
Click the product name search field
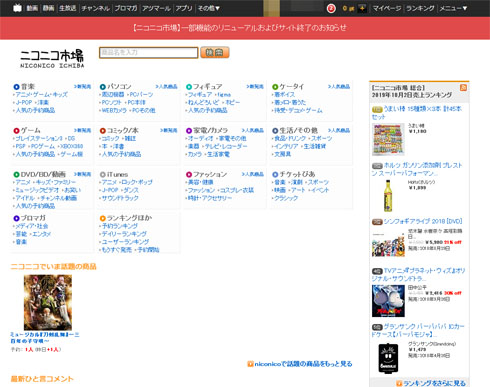[149, 52]
